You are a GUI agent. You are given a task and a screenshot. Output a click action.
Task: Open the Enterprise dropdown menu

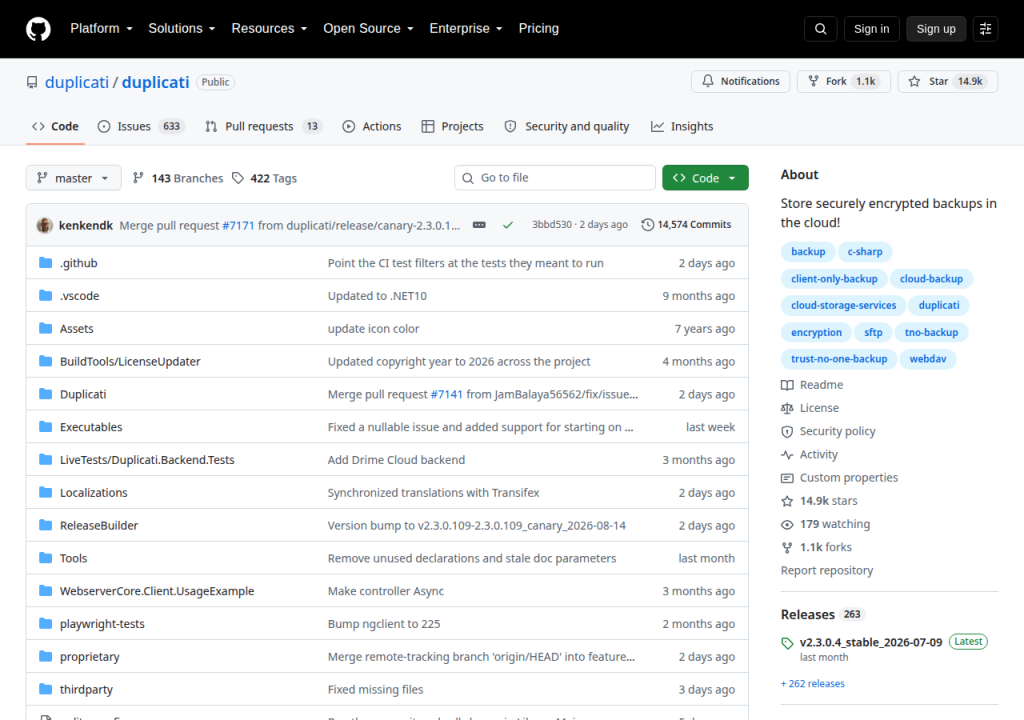tap(466, 29)
